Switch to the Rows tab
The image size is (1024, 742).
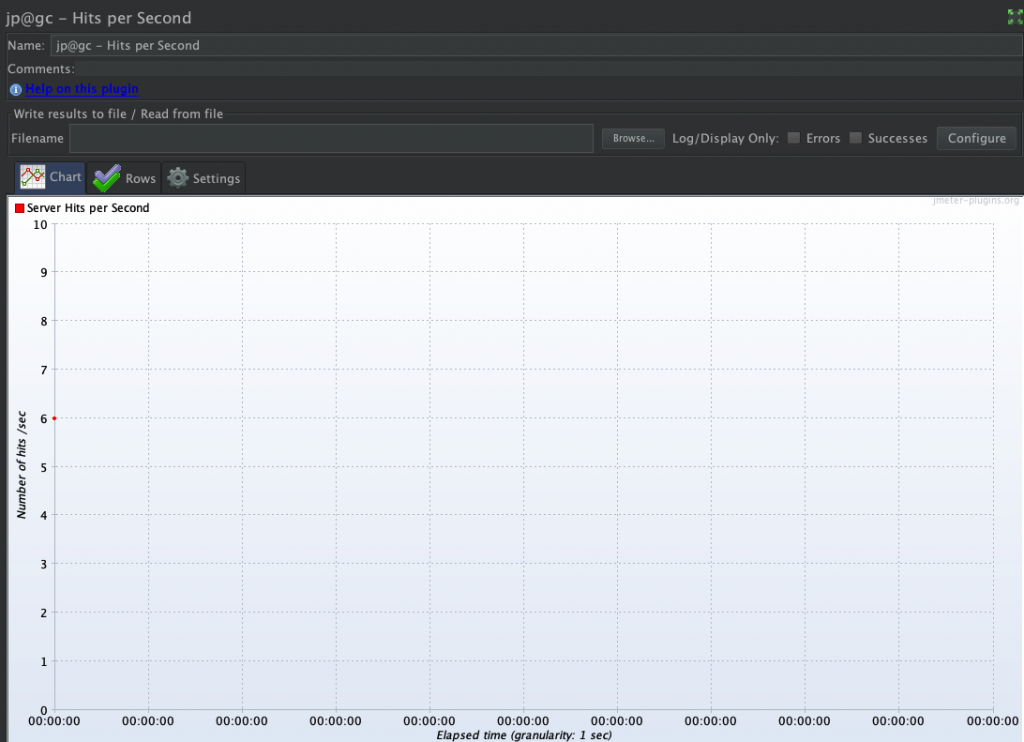click(139, 178)
